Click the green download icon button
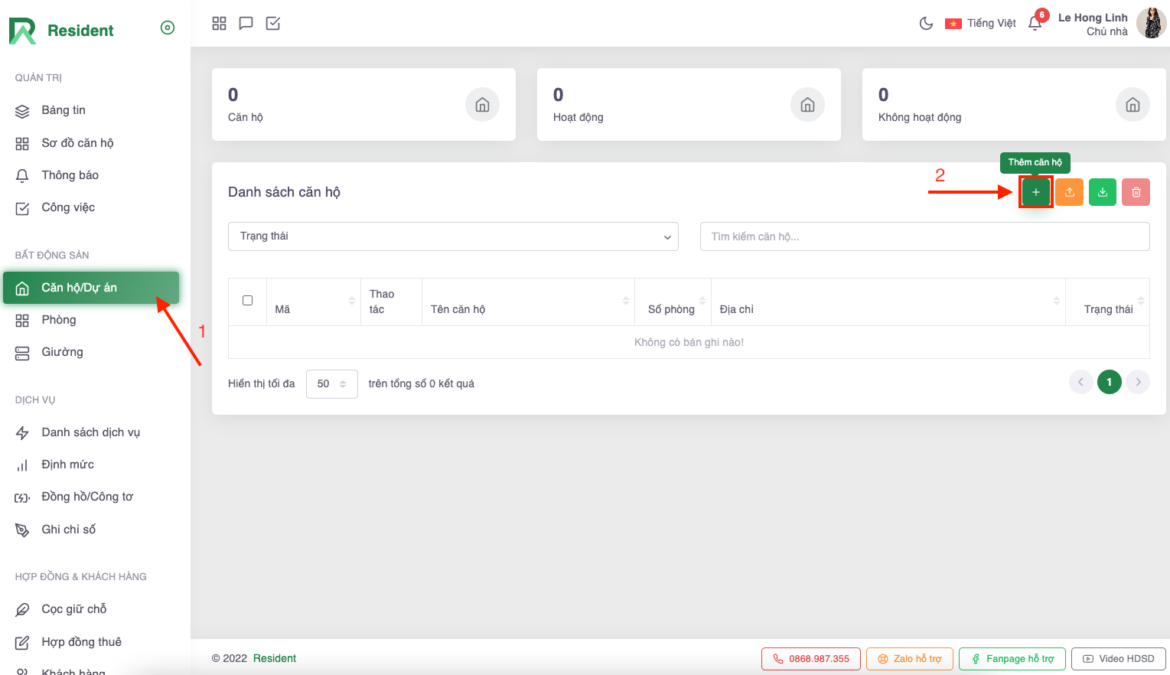 (1102, 192)
